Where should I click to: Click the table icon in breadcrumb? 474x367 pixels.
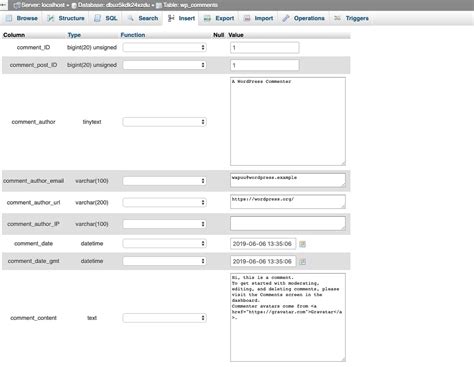(x=159, y=5)
